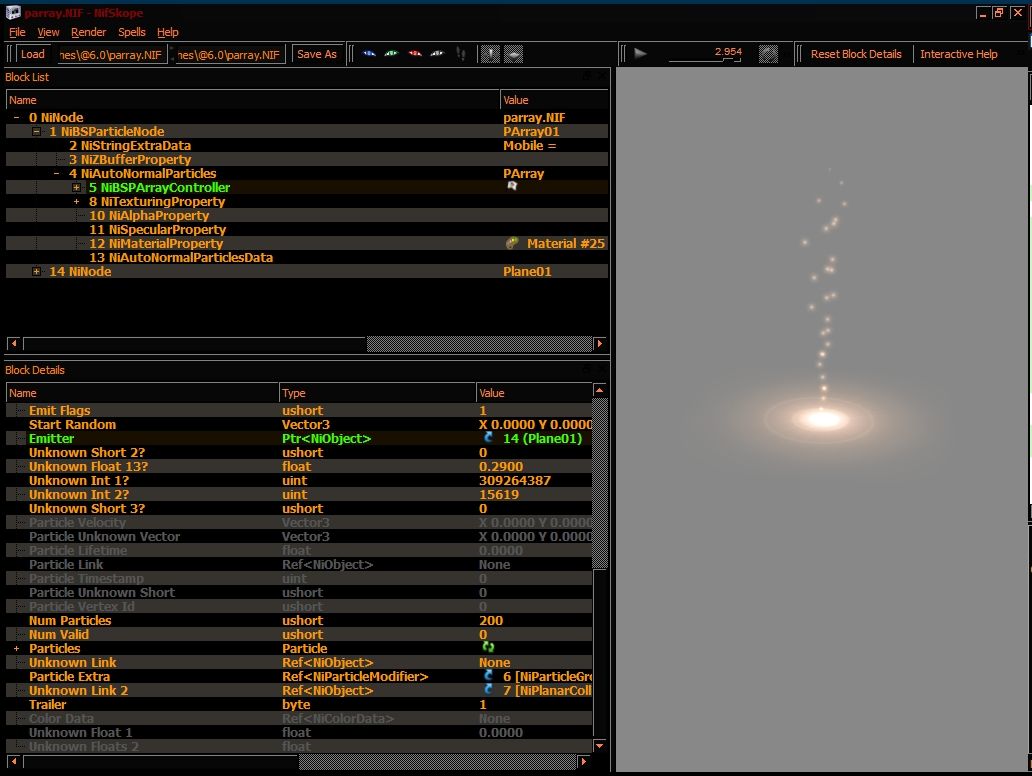Follow the link icon in Unknown Link 2 row
This screenshot has width=1032, height=776.
click(x=489, y=690)
